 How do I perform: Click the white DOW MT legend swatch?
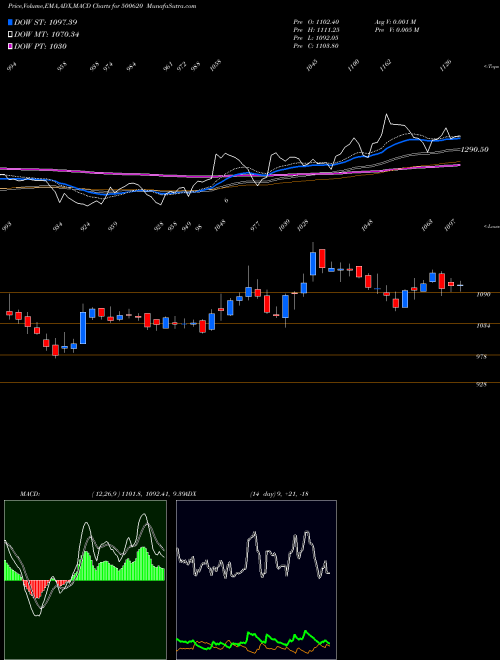point(11,35)
